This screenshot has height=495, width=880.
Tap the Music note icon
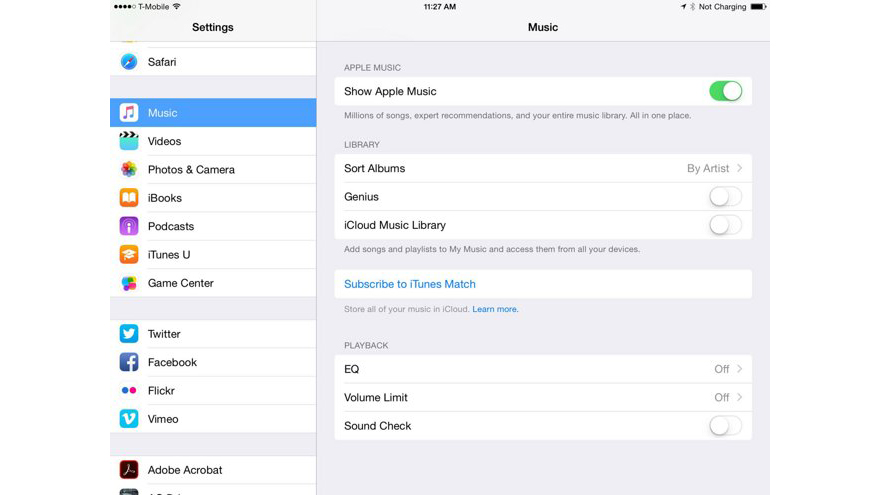coord(129,113)
